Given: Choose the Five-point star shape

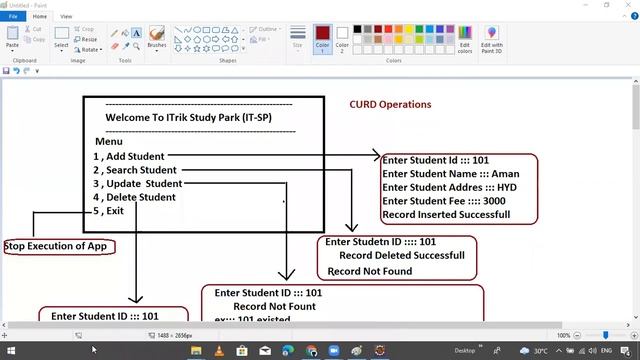Looking at the screenshot, I should click(x=197, y=49).
